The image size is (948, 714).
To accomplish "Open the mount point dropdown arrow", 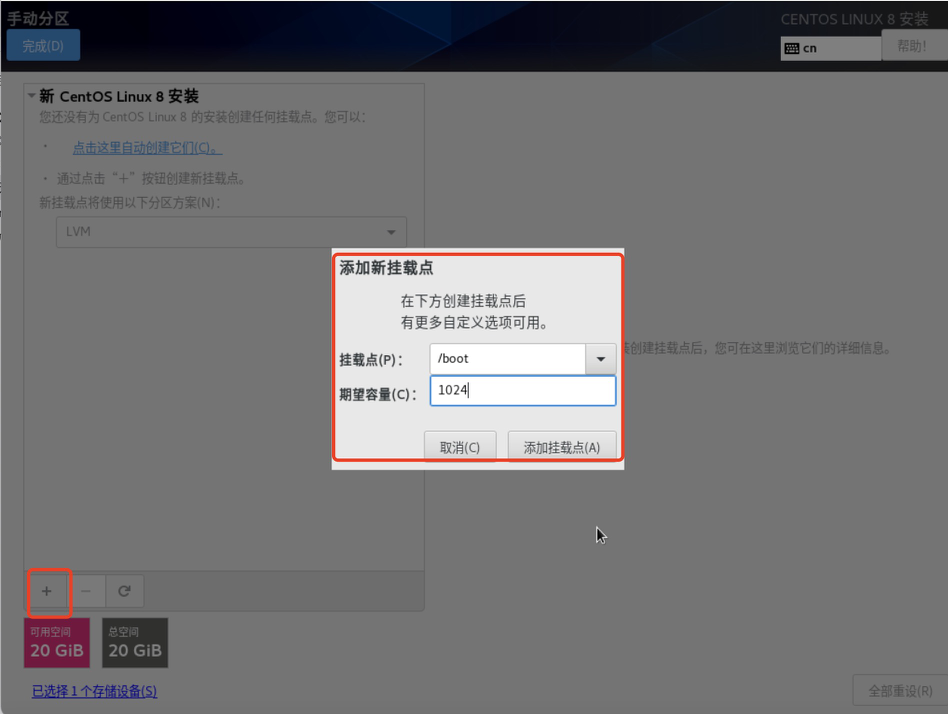I will pos(600,359).
